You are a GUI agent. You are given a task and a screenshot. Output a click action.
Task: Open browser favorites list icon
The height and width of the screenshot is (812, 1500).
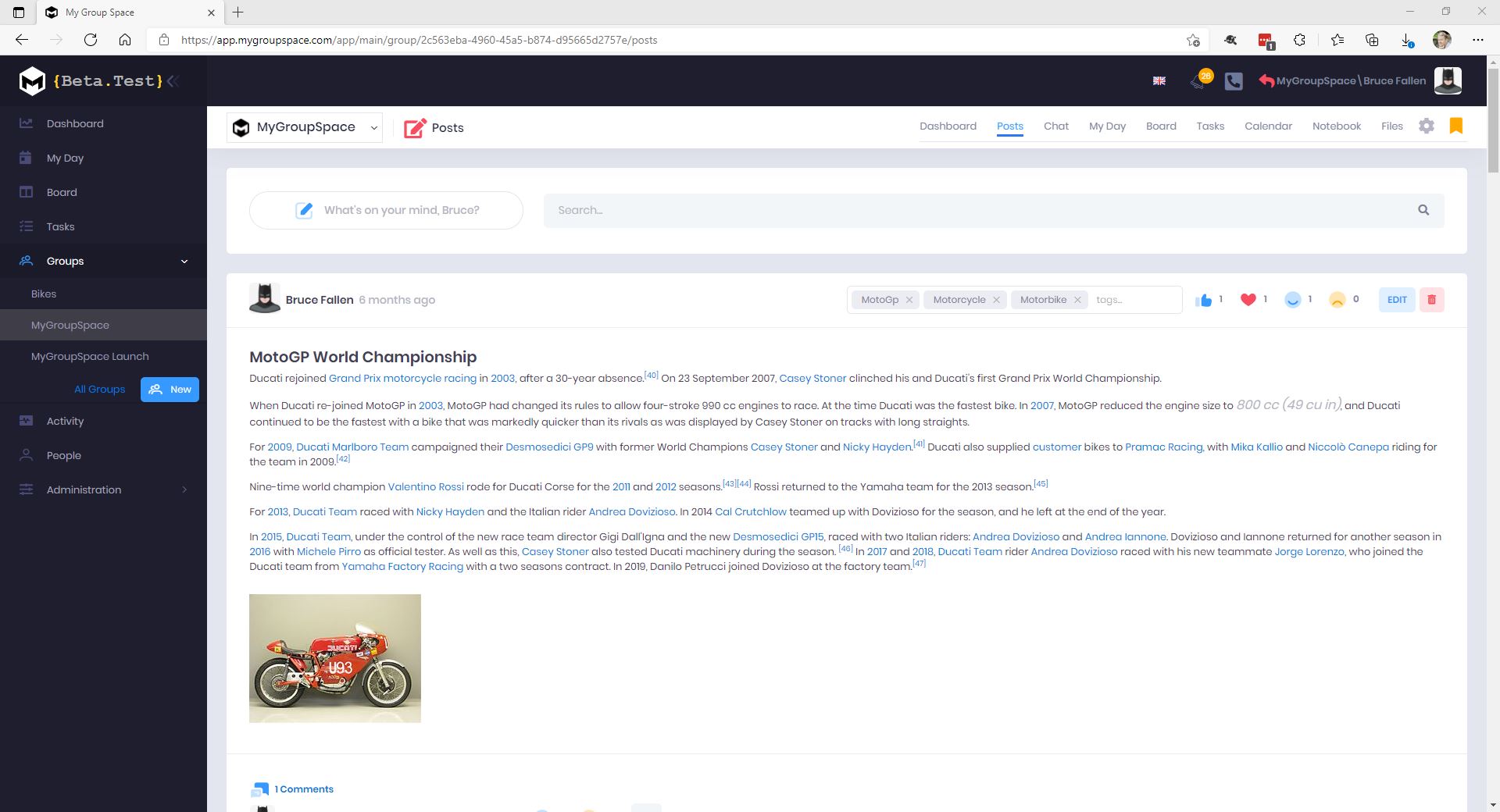click(x=1337, y=40)
